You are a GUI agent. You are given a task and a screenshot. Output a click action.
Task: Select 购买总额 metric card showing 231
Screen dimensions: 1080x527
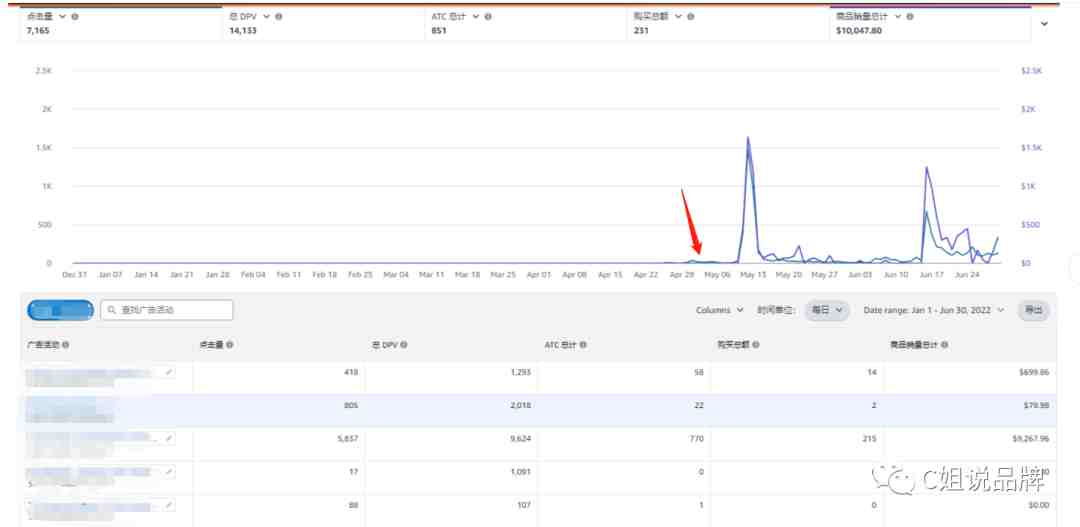pos(729,23)
